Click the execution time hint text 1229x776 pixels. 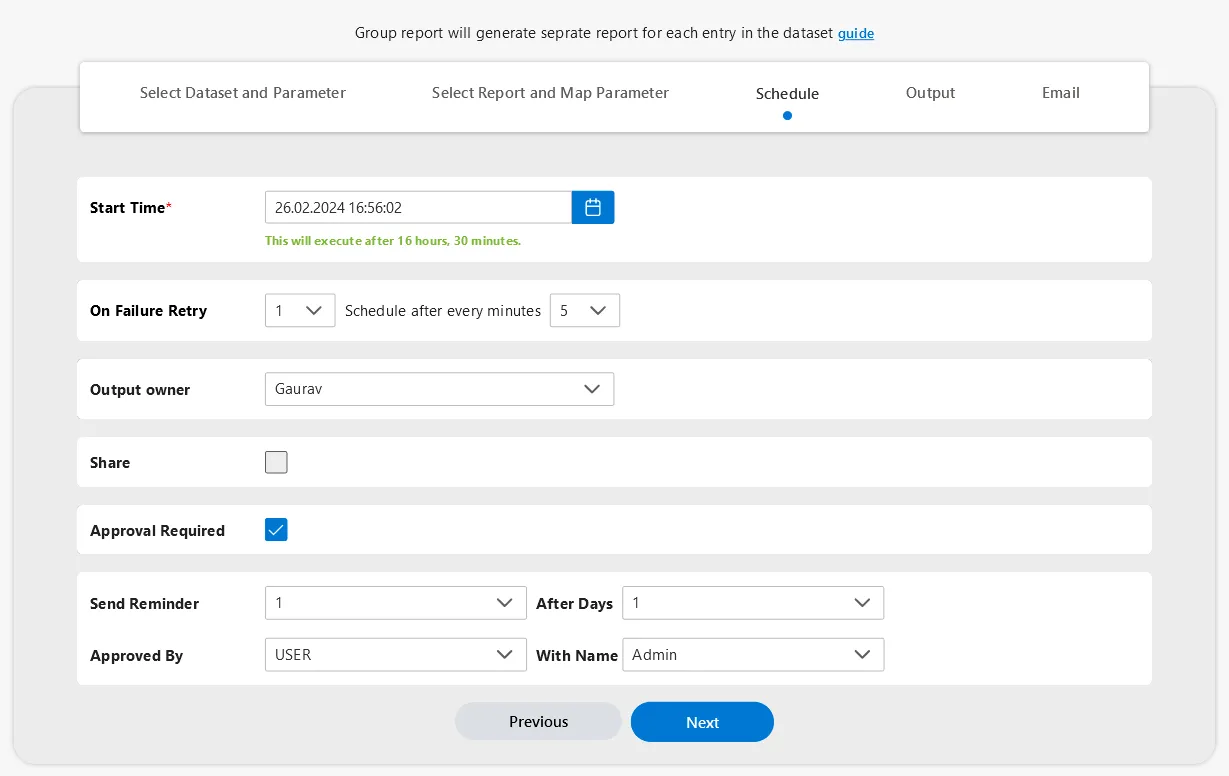393,241
